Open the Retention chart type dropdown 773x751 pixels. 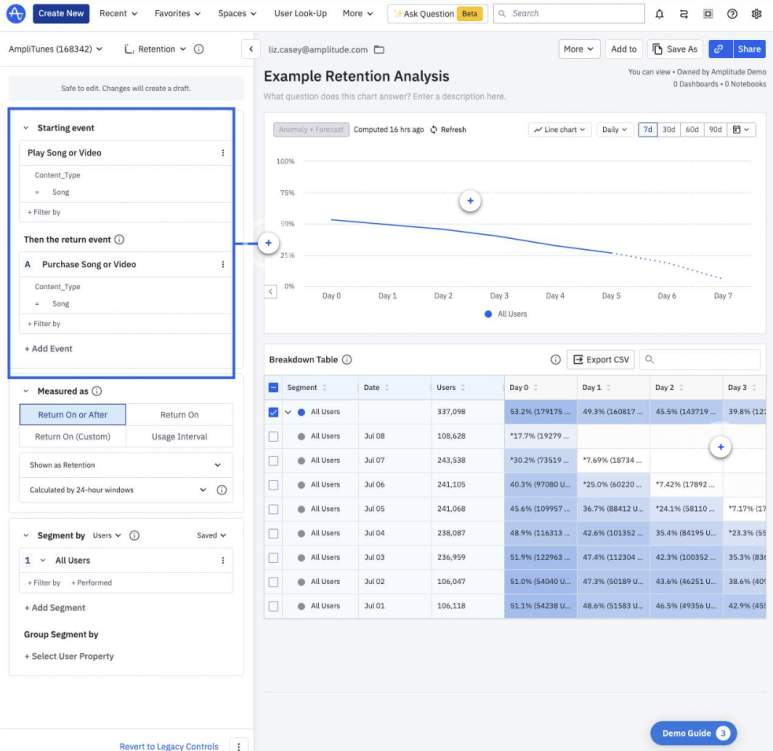point(155,49)
